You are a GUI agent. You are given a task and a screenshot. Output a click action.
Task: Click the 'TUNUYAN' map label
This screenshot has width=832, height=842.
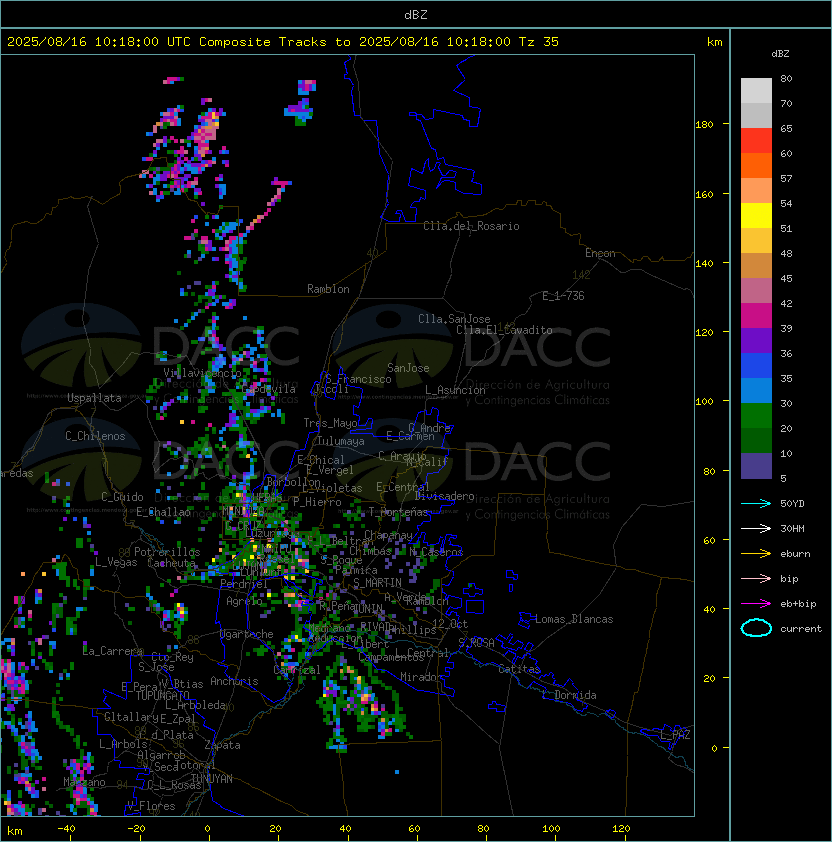(212, 779)
